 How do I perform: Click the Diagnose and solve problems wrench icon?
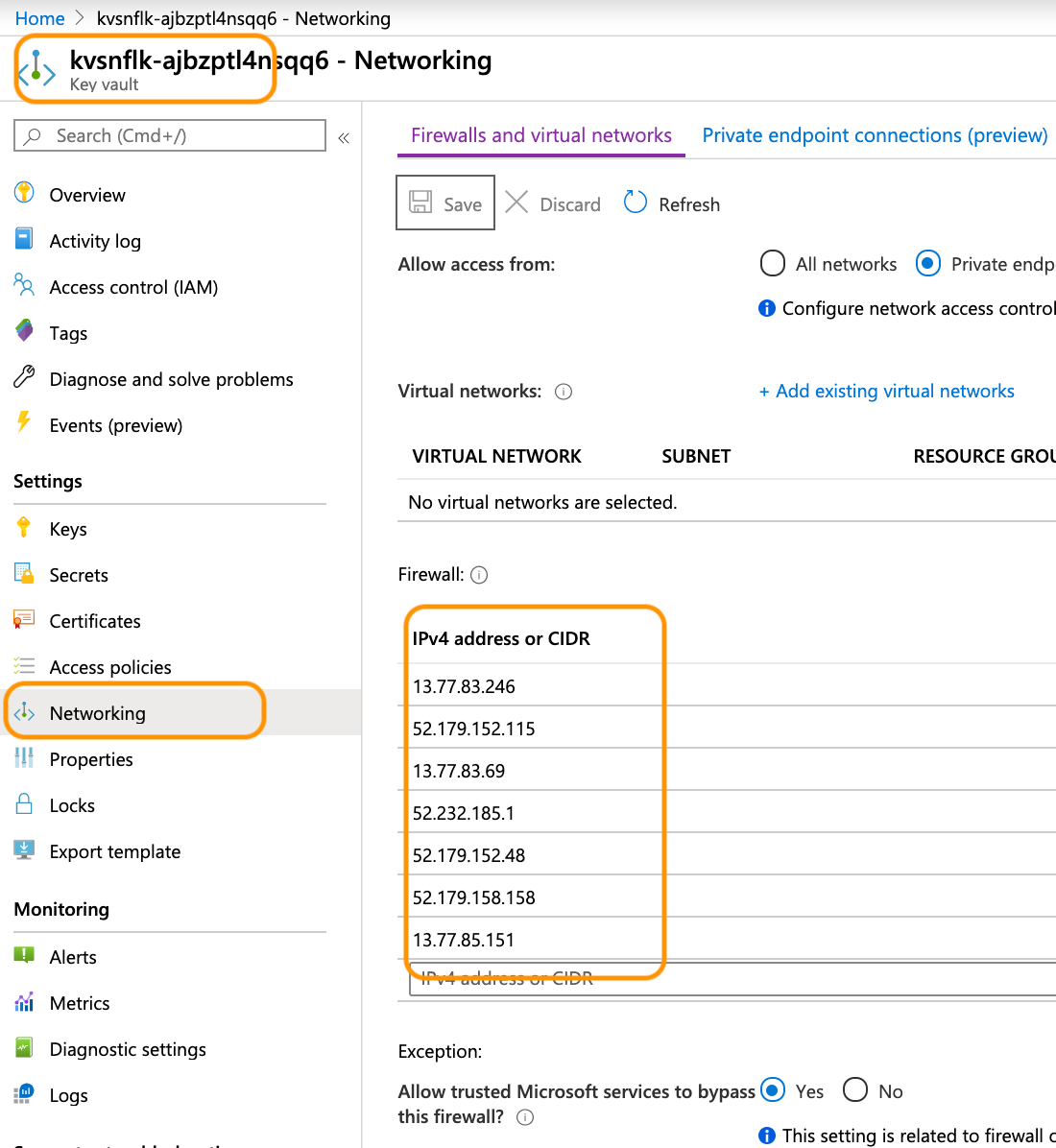[x=24, y=377]
